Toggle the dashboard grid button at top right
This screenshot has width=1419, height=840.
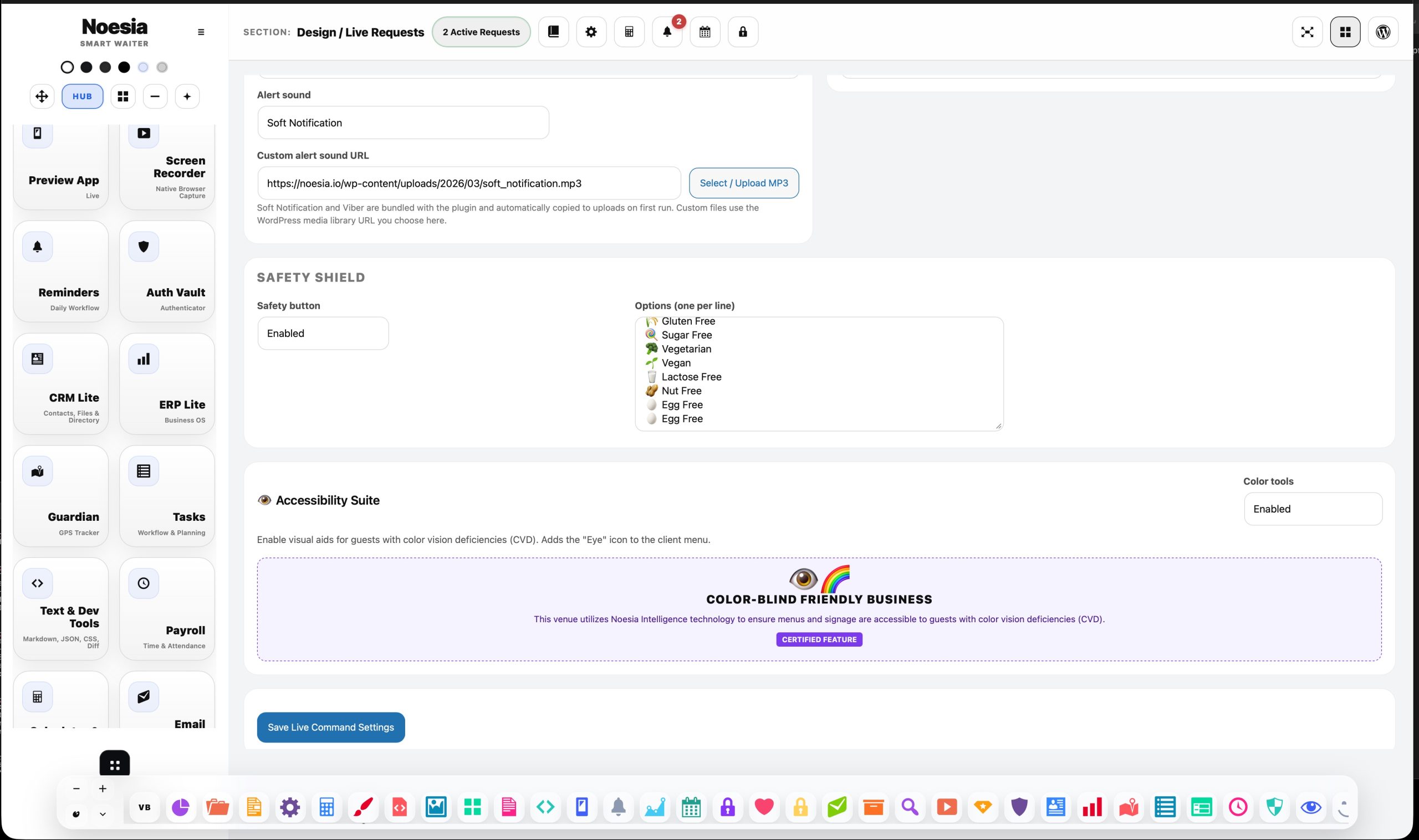pos(1345,32)
